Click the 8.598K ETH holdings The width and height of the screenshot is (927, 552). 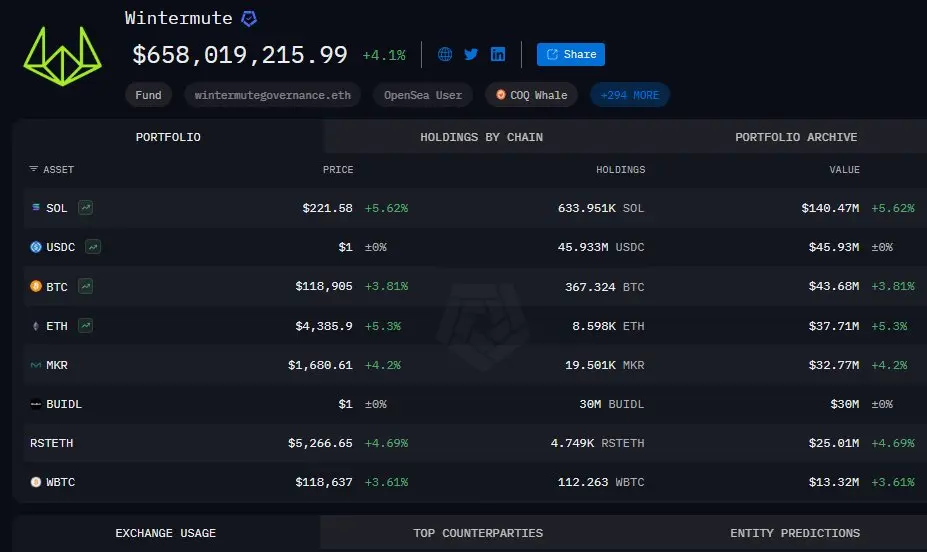pyautogui.click(x=608, y=326)
